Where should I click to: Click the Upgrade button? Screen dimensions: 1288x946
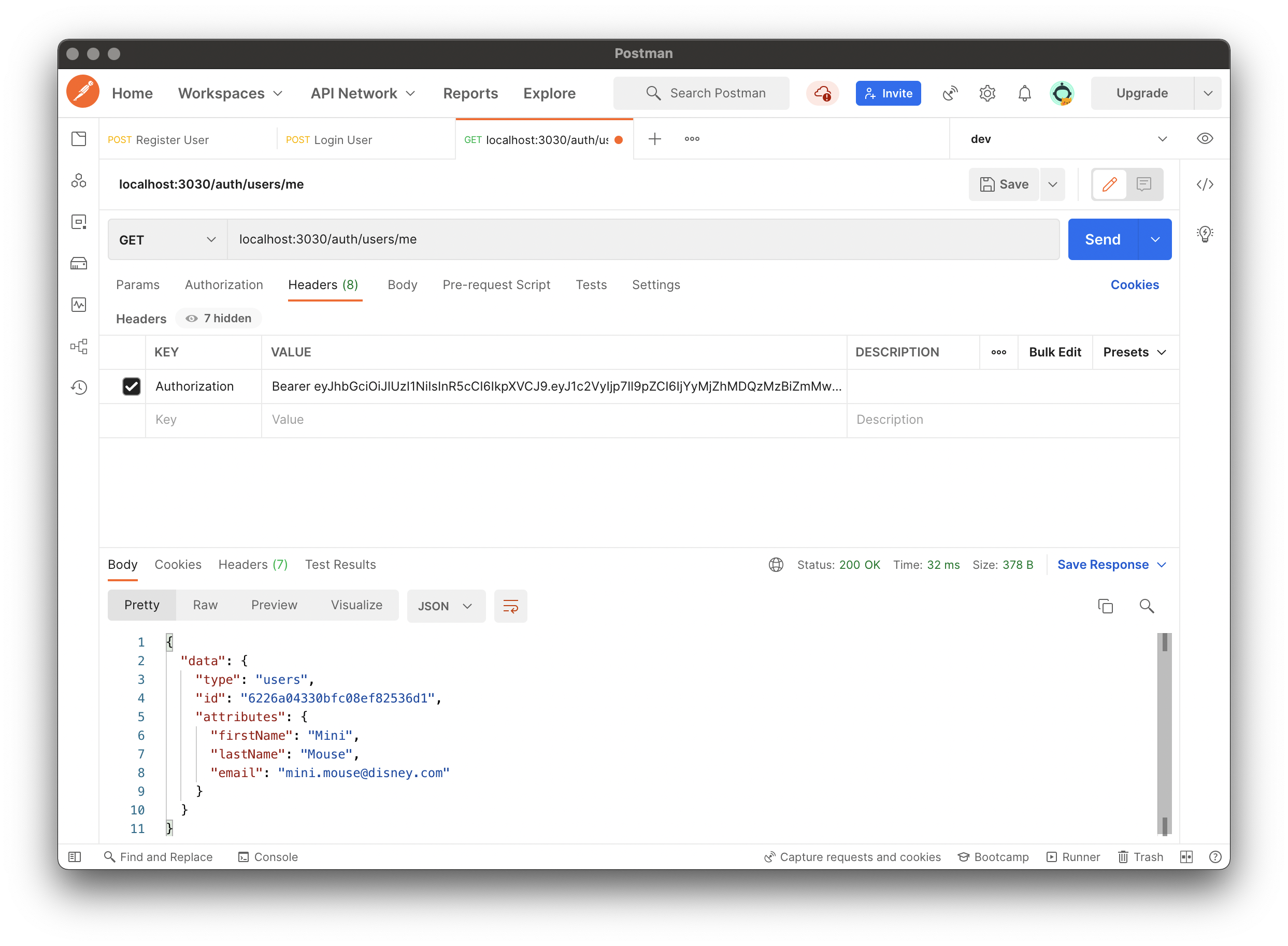pyautogui.click(x=1141, y=93)
